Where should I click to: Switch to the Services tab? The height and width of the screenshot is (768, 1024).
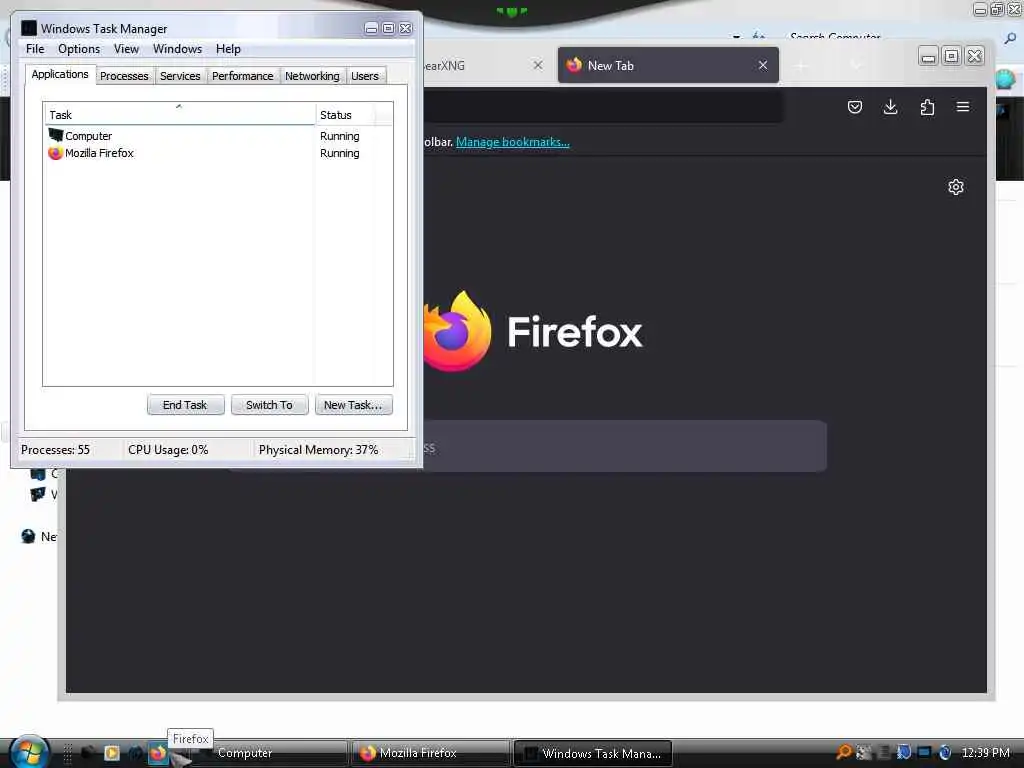pos(180,76)
